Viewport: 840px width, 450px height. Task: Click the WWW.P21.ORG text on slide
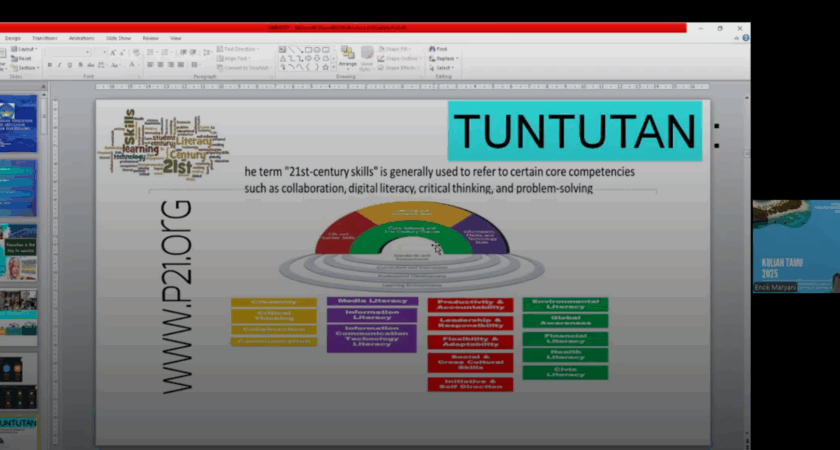[176, 297]
